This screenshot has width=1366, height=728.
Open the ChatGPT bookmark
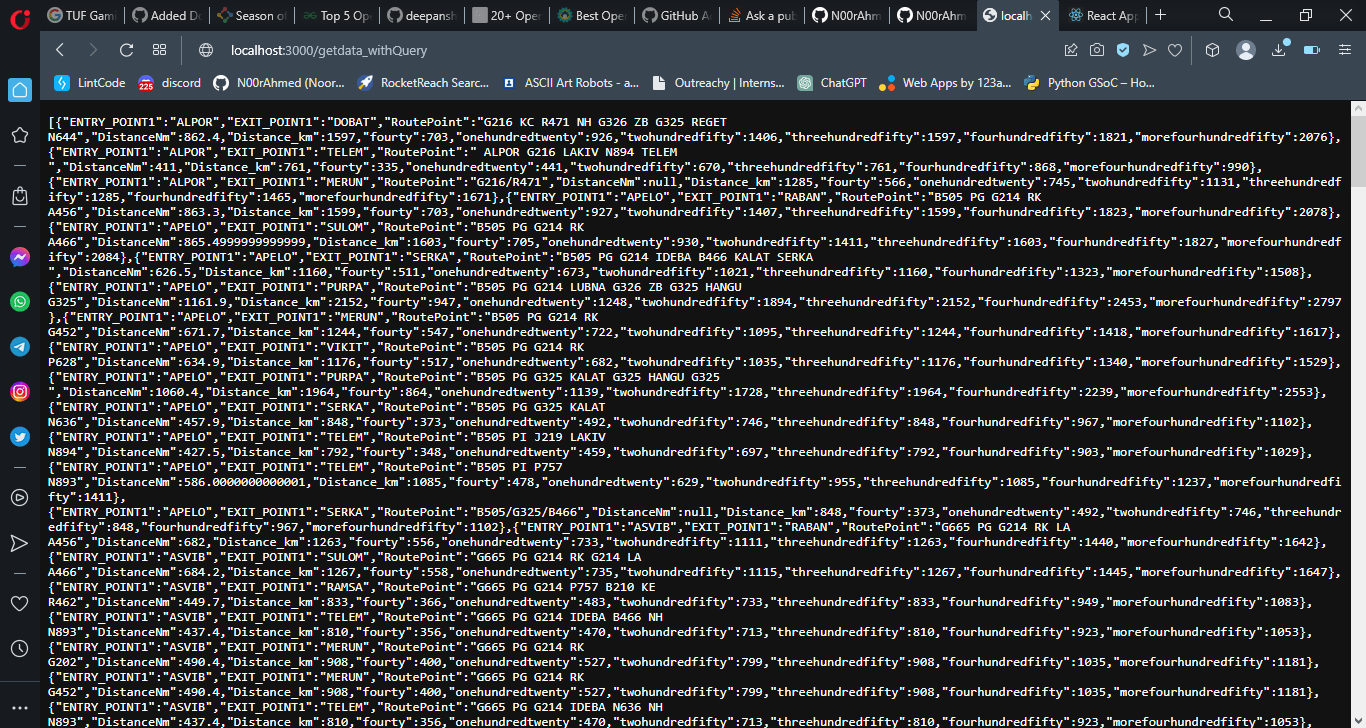[834, 83]
